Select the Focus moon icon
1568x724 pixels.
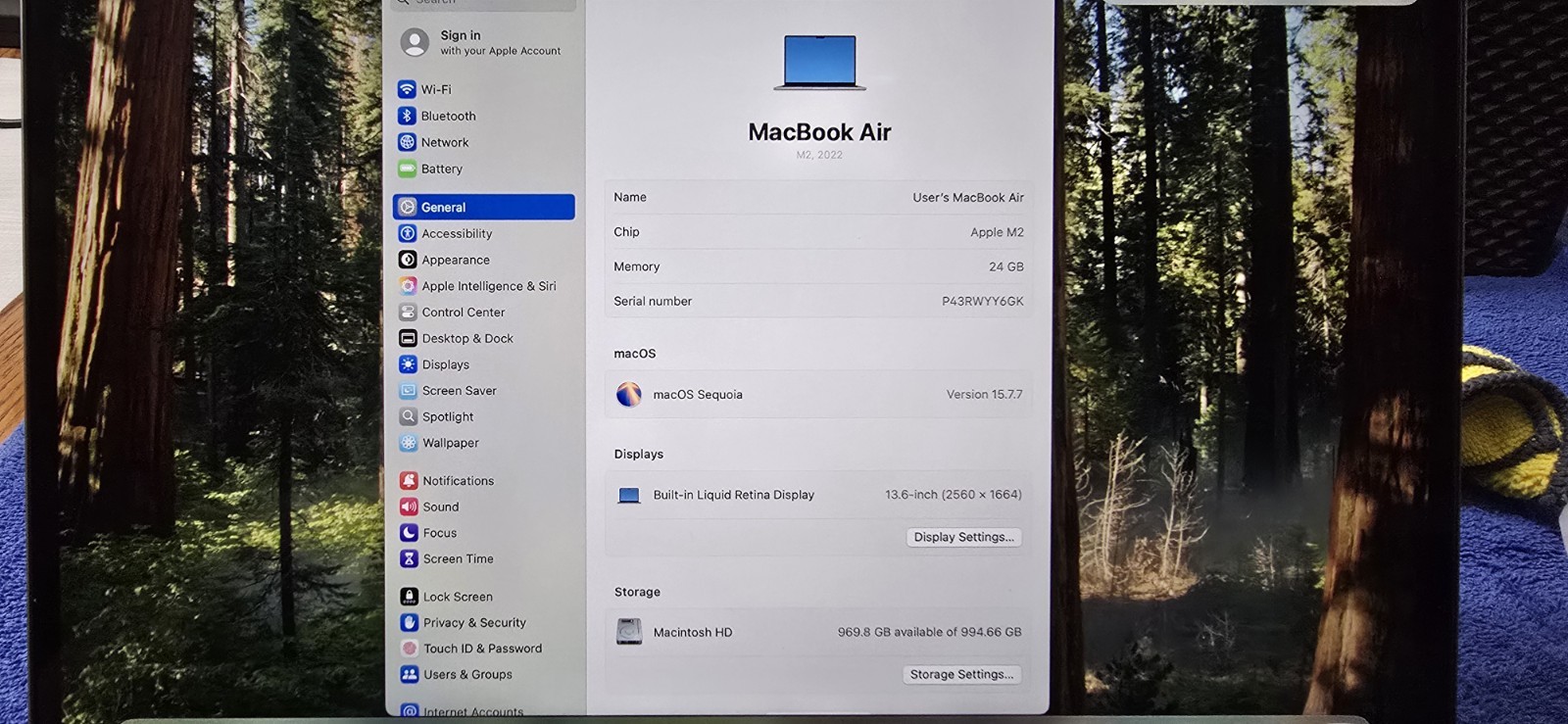click(409, 533)
